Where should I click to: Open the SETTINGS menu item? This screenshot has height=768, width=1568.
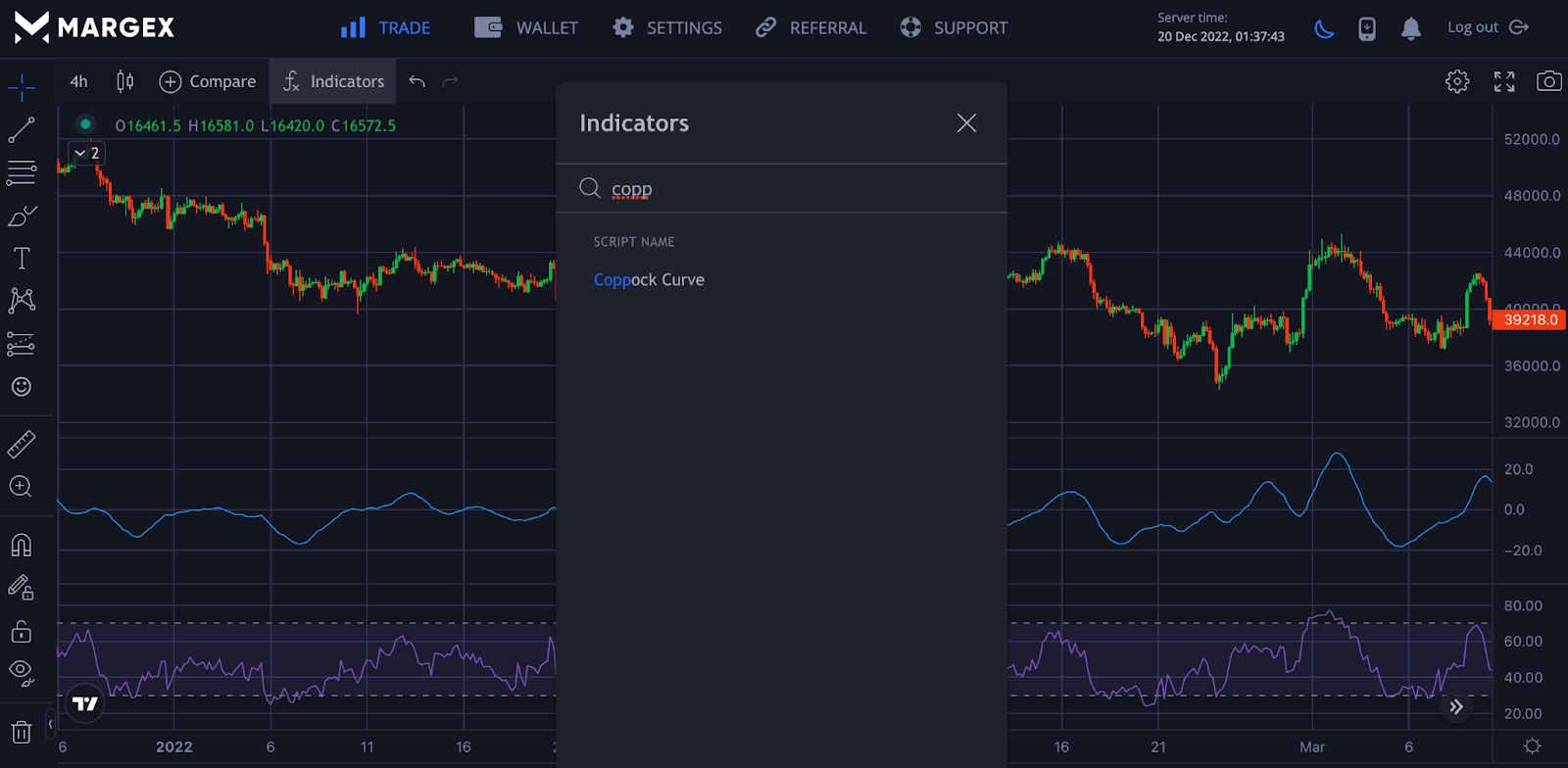tap(667, 28)
